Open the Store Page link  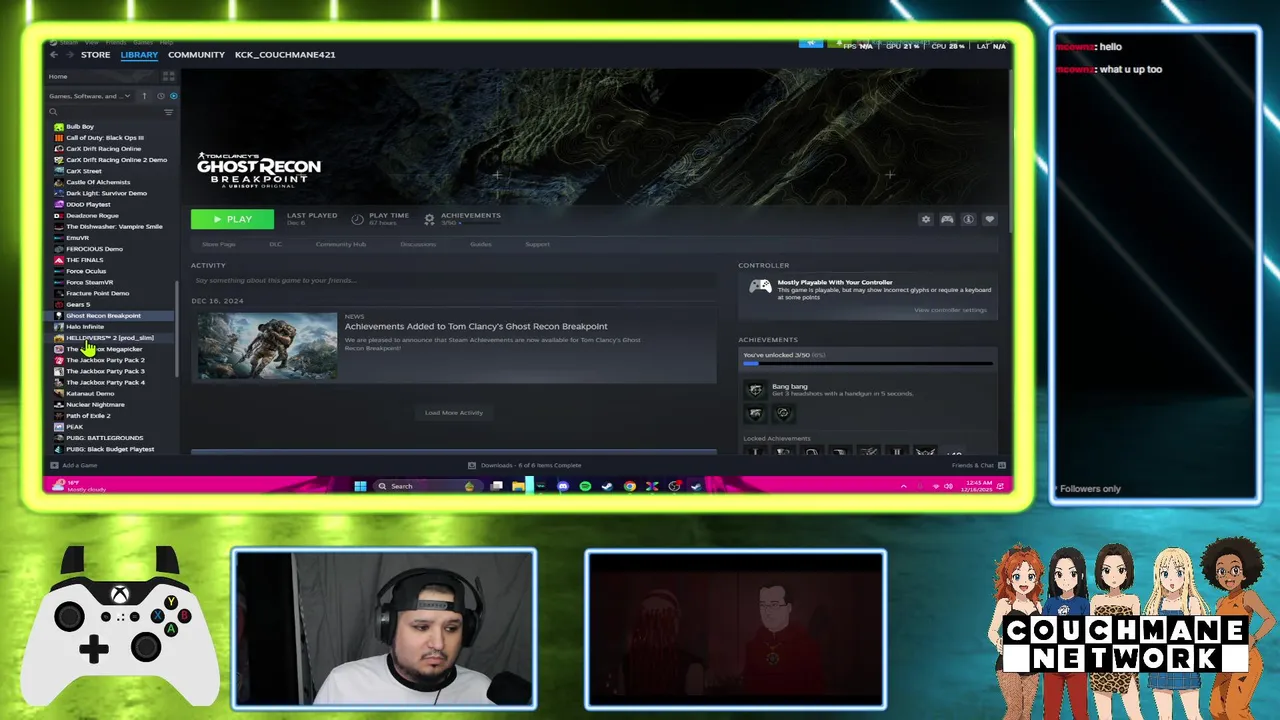pos(219,244)
